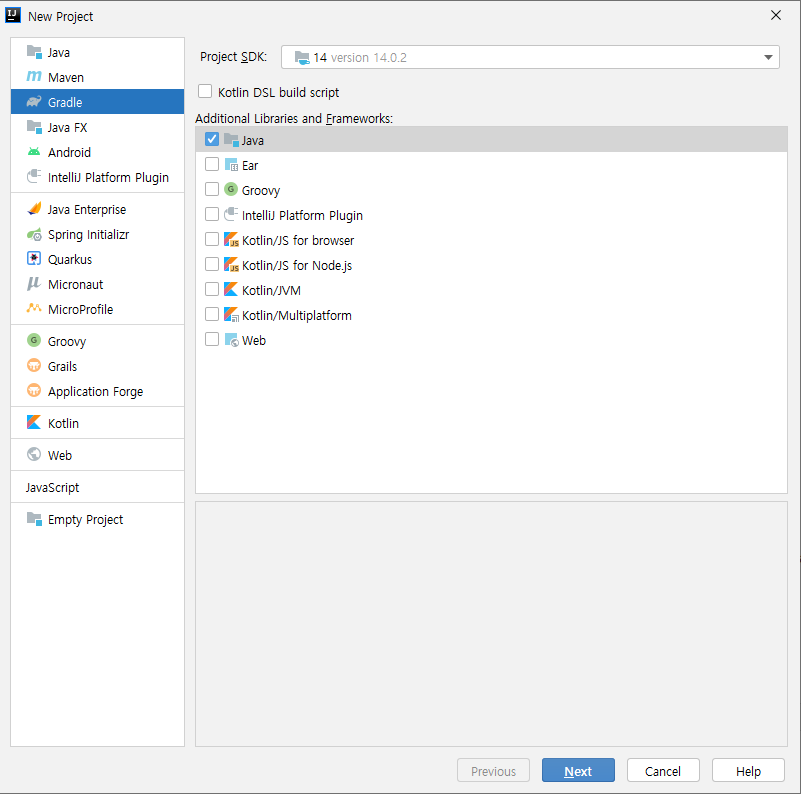The width and height of the screenshot is (801, 794).
Task: Check the Kotlin/JS for Node.js checkbox
Action: [x=212, y=264]
